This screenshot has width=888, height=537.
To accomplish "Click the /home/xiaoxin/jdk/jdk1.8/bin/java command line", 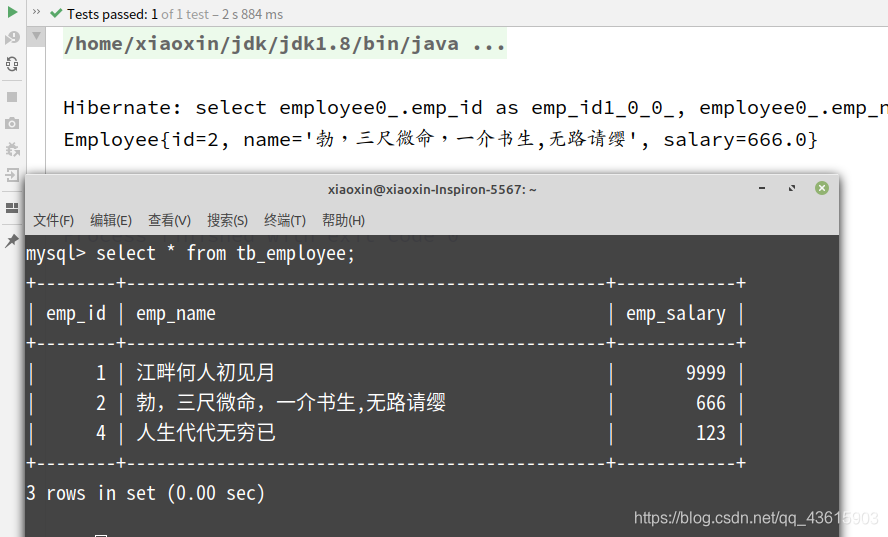I will pyautogui.click(x=285, y=44).
